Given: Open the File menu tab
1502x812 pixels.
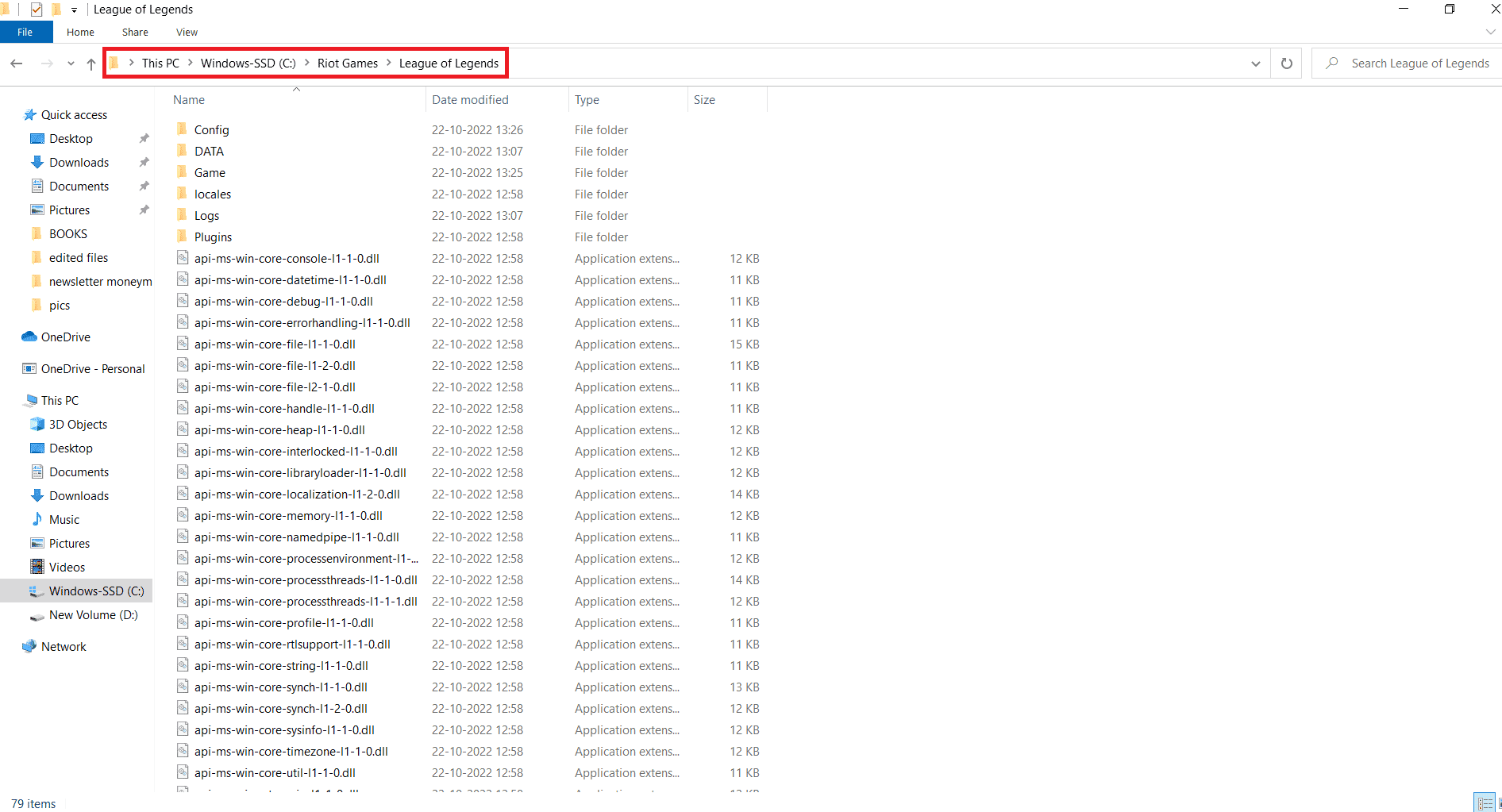Looking at the screenshot, I should click(x=25, y=32).
